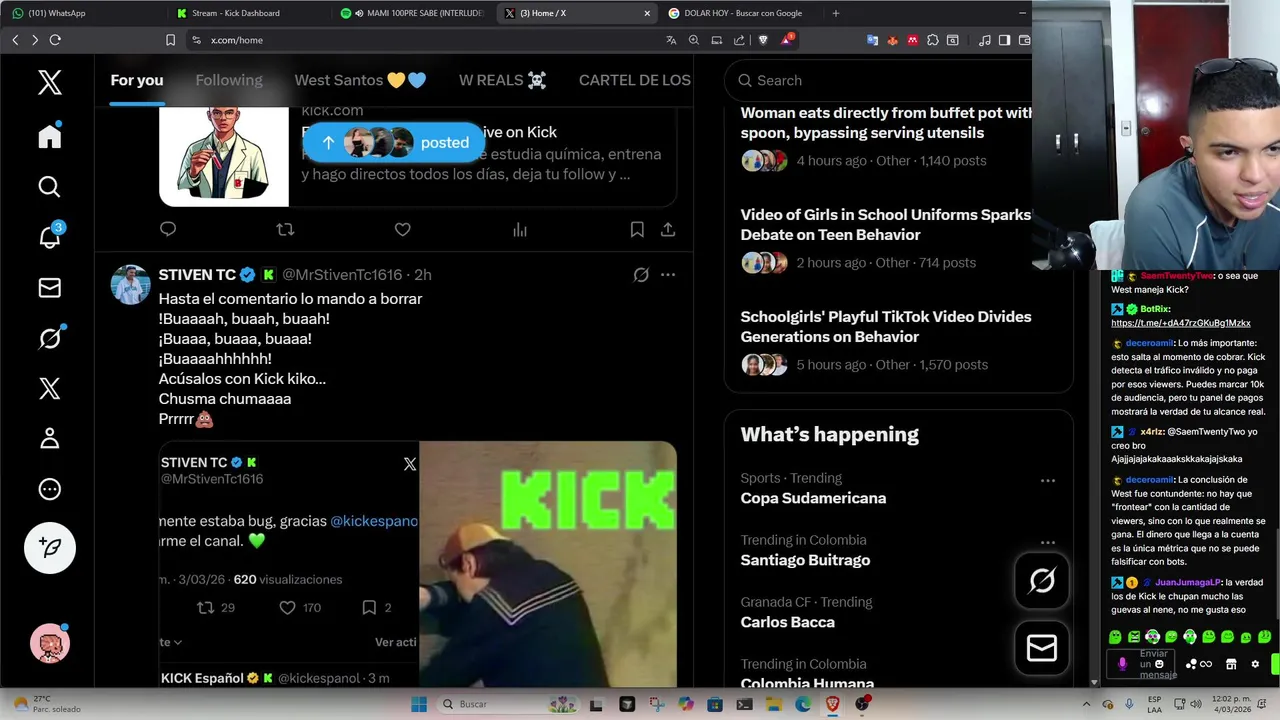Open MetaMask fox extension

pos(893,40)
